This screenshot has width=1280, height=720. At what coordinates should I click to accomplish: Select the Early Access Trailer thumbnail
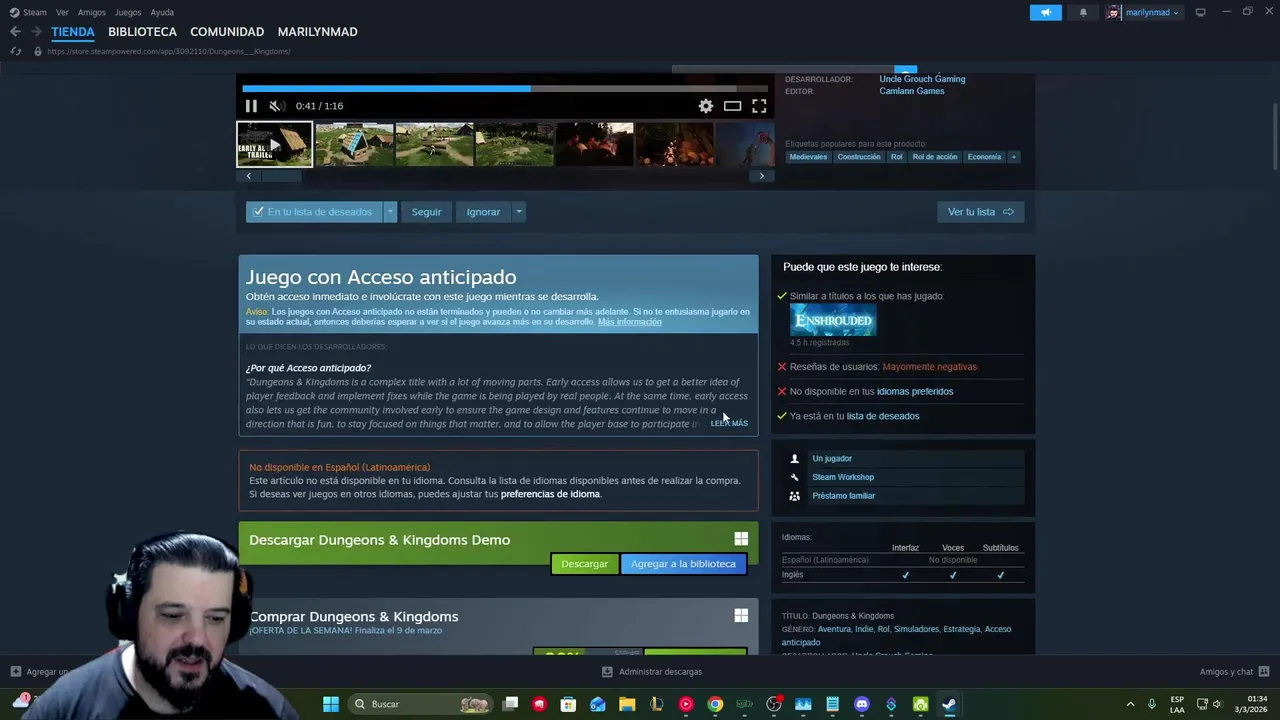pyautogui.click(x=274, y=145)
